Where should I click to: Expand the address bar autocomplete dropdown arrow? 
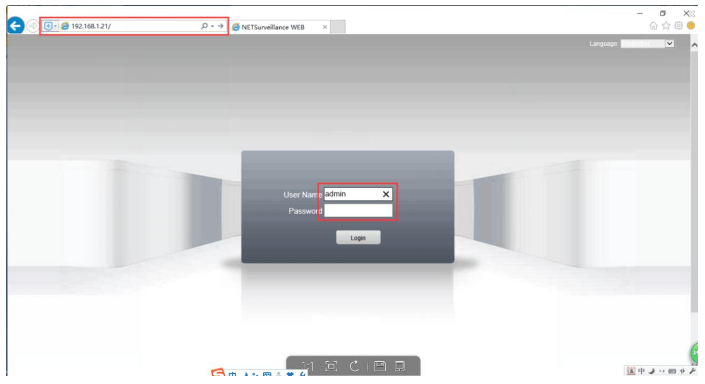click(212, 27)
